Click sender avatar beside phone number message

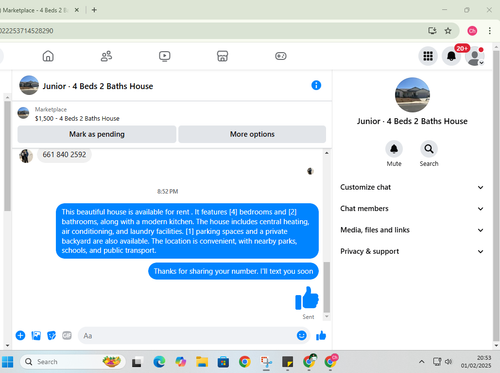pyautogui.click(x=26, y=156)
